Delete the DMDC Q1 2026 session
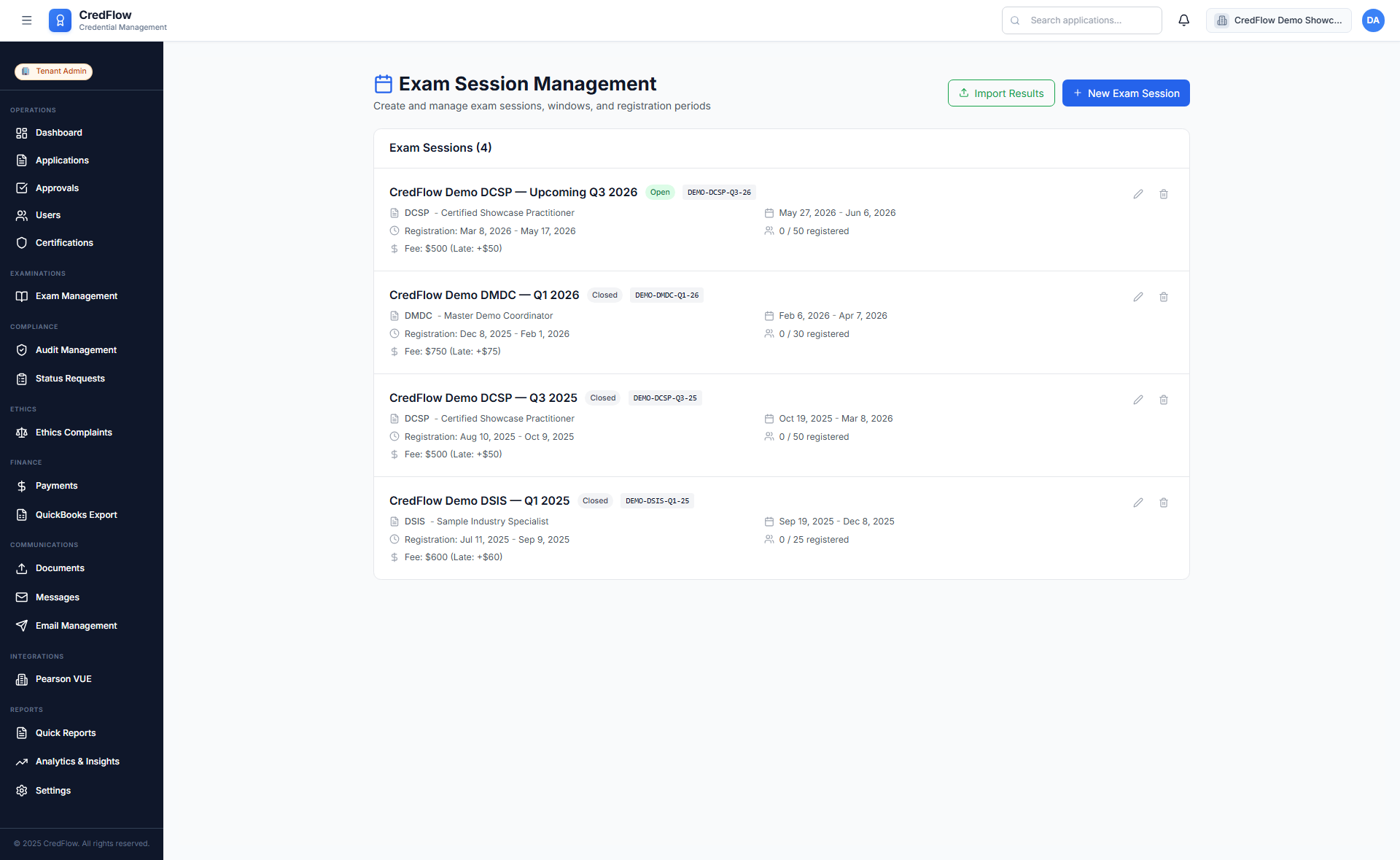1400x860 pixels. click(1164, 297)
